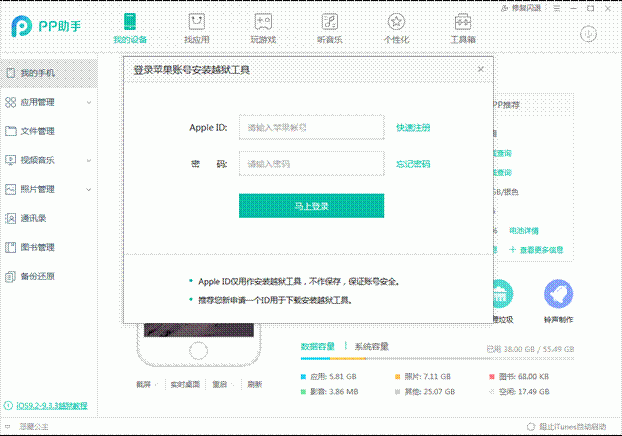
Task: Toggle 阻止iTunes自动启动 option
Action: [x=566, y=426]
